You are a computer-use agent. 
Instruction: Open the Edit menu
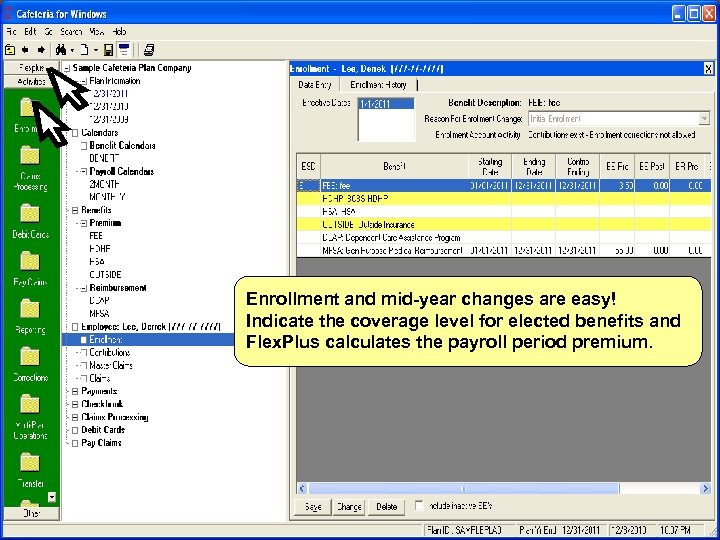pyautogui.click(x=30, y=32)
